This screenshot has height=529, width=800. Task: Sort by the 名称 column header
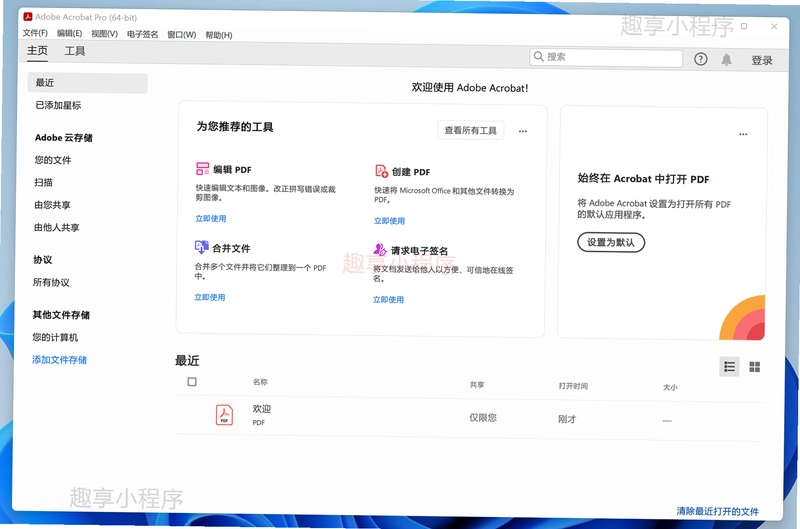(x=260, y=382)
